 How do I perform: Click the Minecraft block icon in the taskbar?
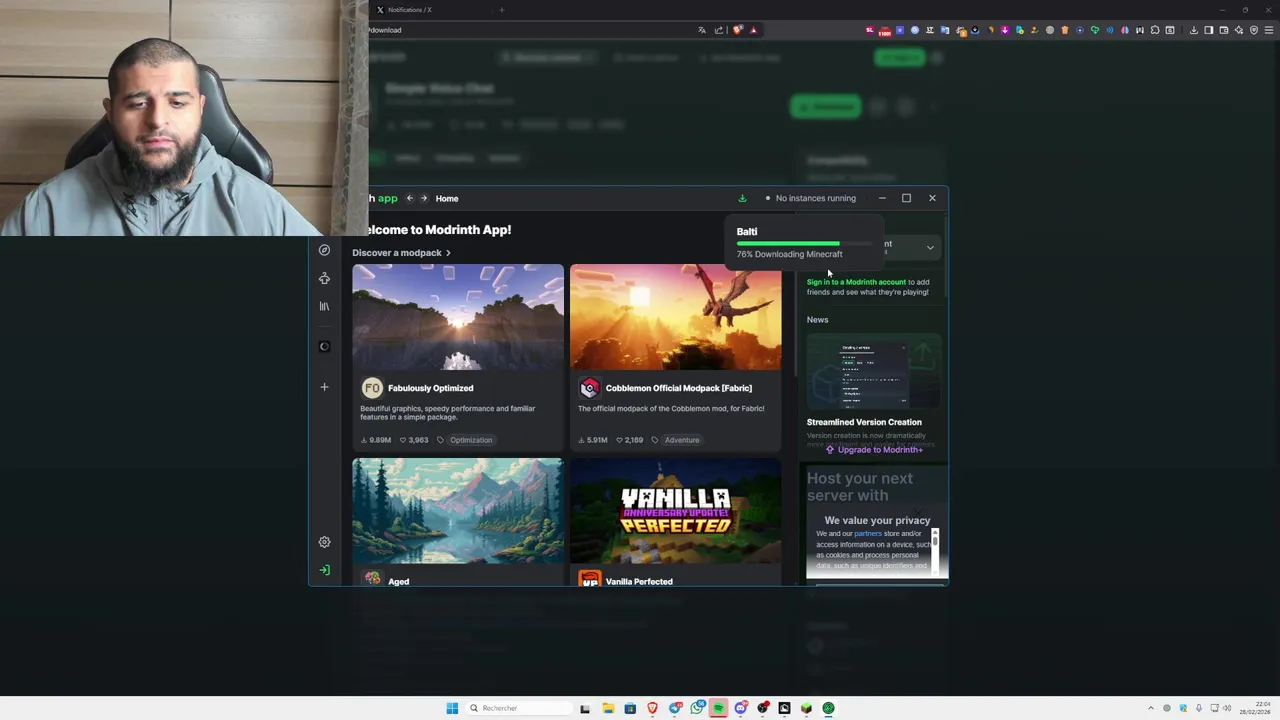click(806, 708)
